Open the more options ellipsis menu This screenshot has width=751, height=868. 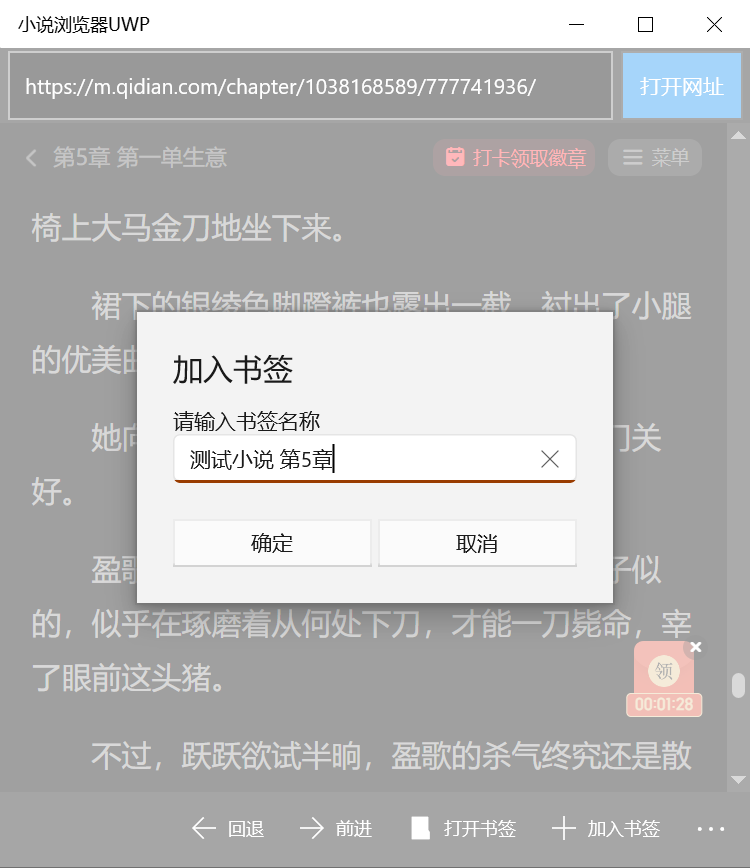coord(711,829)
